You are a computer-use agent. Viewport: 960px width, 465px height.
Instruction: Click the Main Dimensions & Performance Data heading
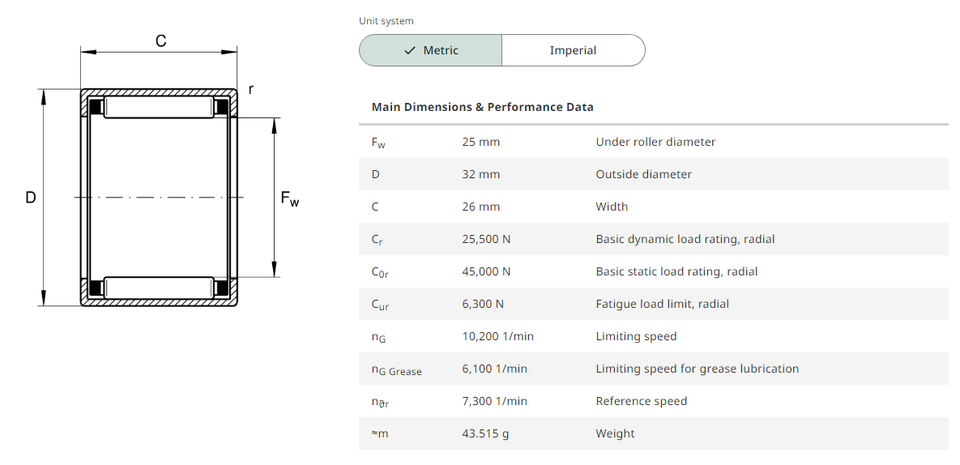point(482,107)
